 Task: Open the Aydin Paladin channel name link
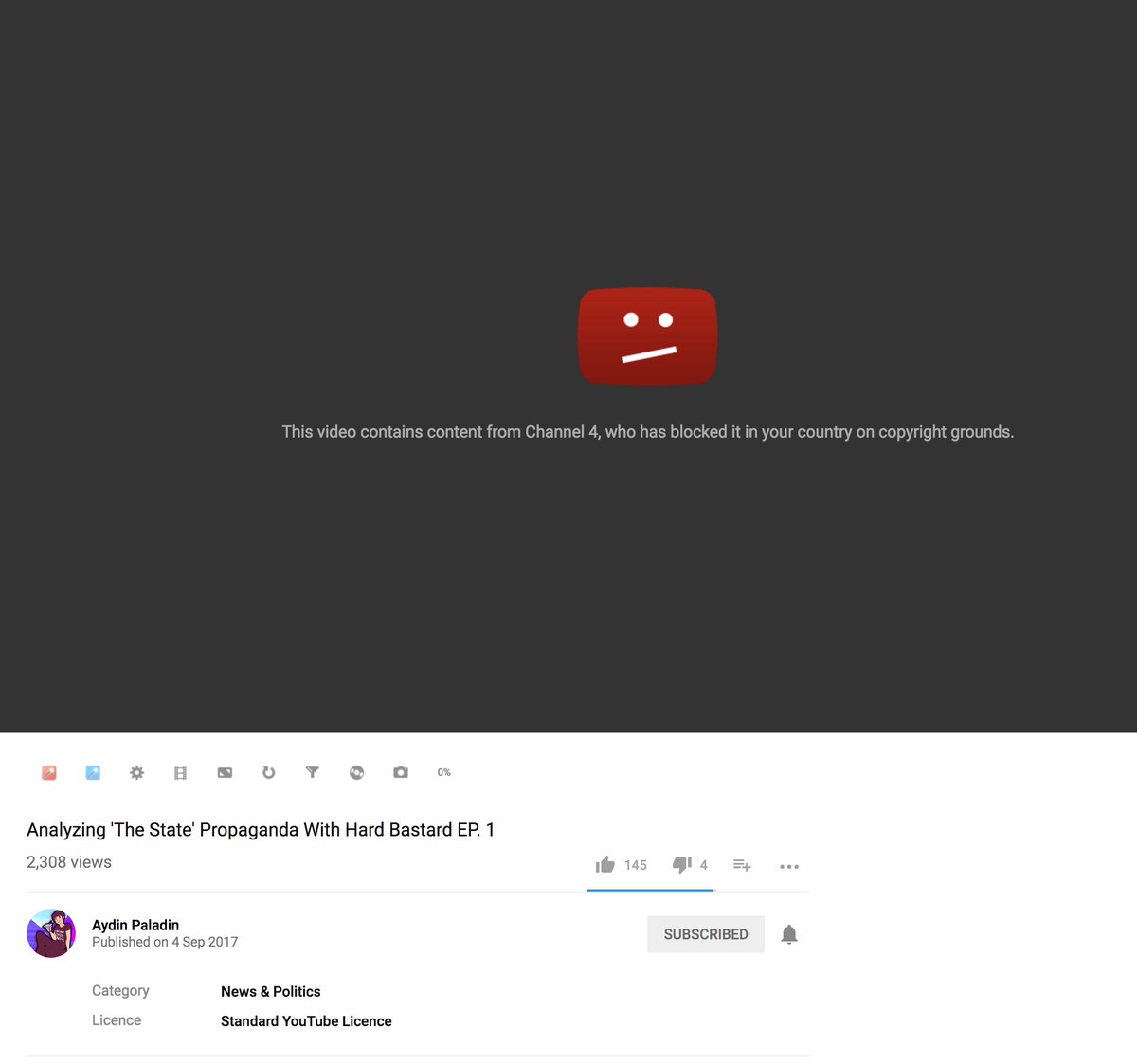[135, 925]
